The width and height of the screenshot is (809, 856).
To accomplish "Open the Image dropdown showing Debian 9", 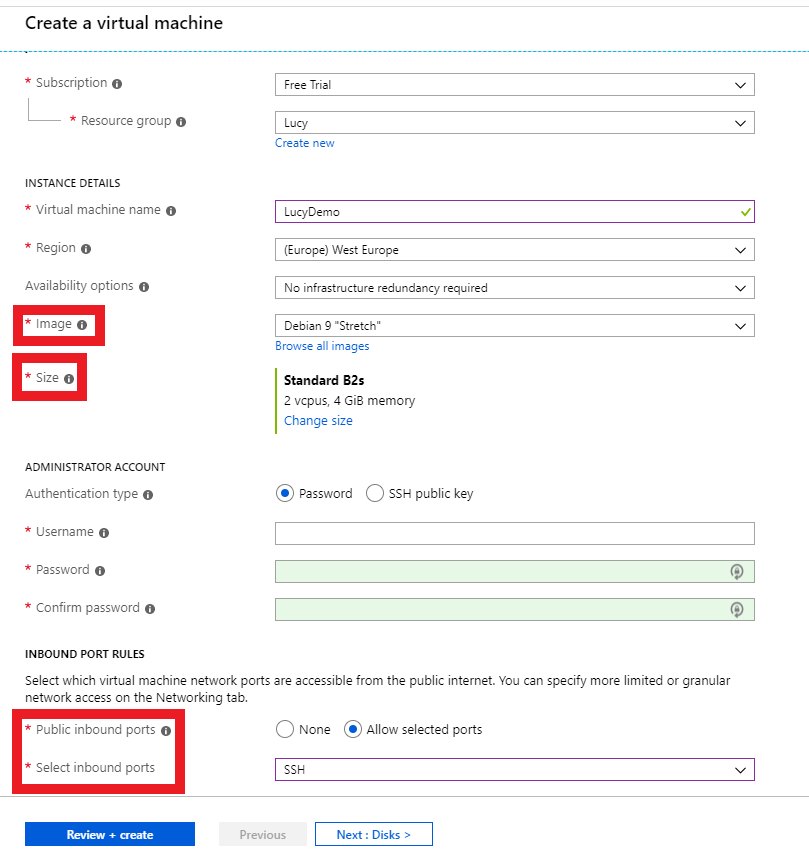I will click(x=515, y=326).
